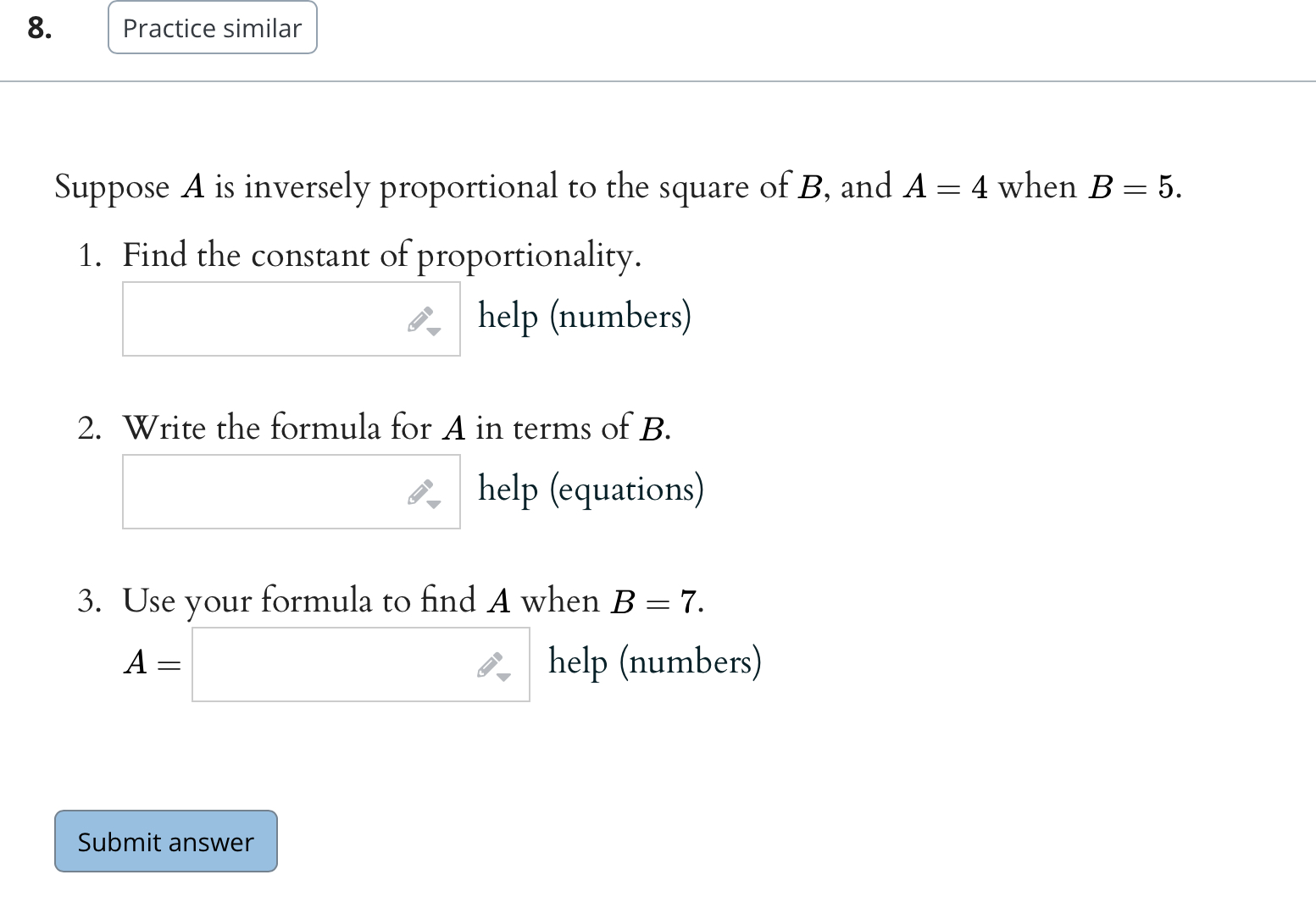Expand the input options arrow beside A =
This screenshot has width=1316, height=908.
tap(502, 678)
